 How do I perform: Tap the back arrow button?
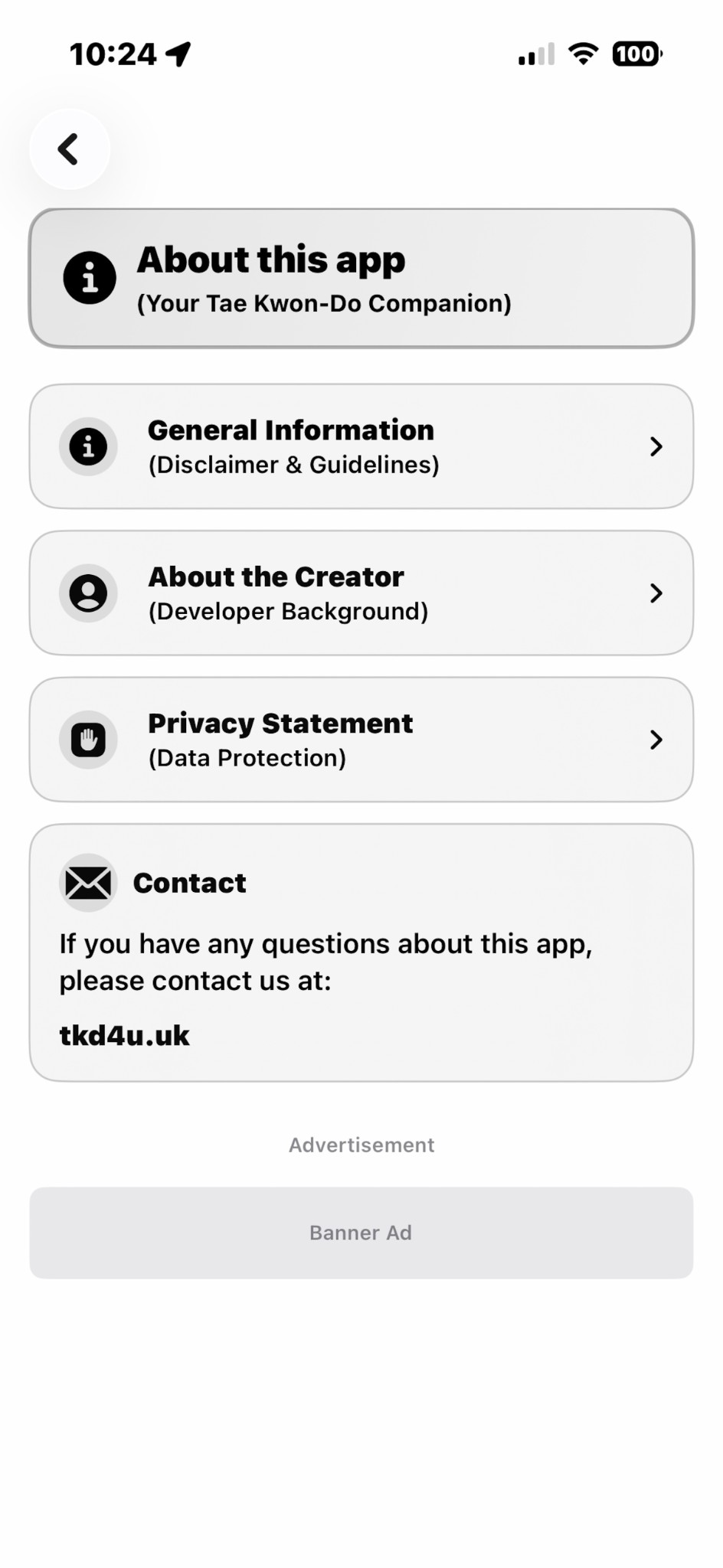[69, 149]
